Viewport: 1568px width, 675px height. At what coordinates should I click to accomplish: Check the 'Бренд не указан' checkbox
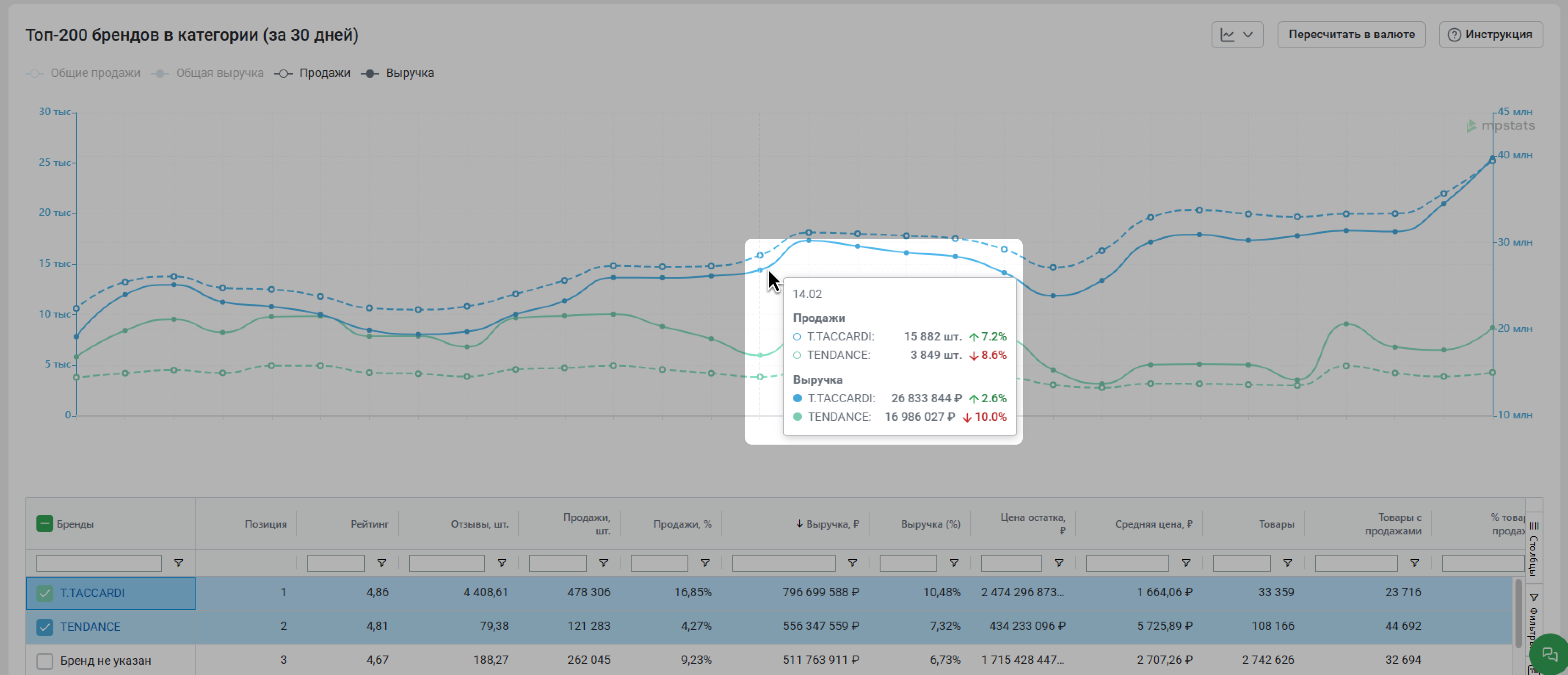[x=44, y=661]
